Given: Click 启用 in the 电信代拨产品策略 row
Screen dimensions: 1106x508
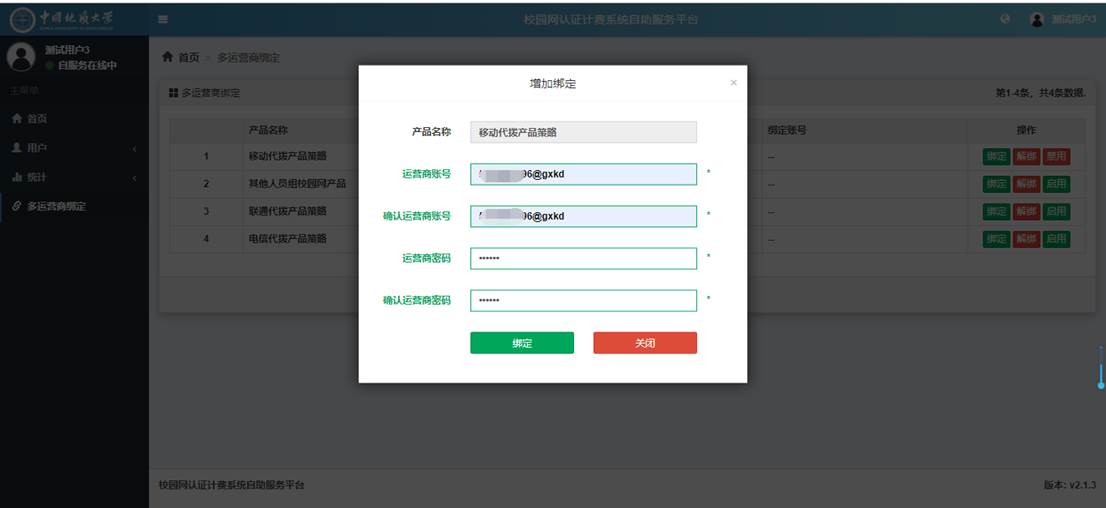Looking at the screenshot, I should pyautogui.click(x=1056, y=239).
